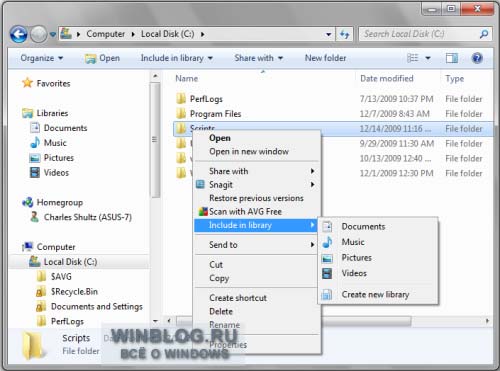This screenshot has height=371, width=500.
Task: Open the toolbar Share with dropdown
Action: (259, 58)
